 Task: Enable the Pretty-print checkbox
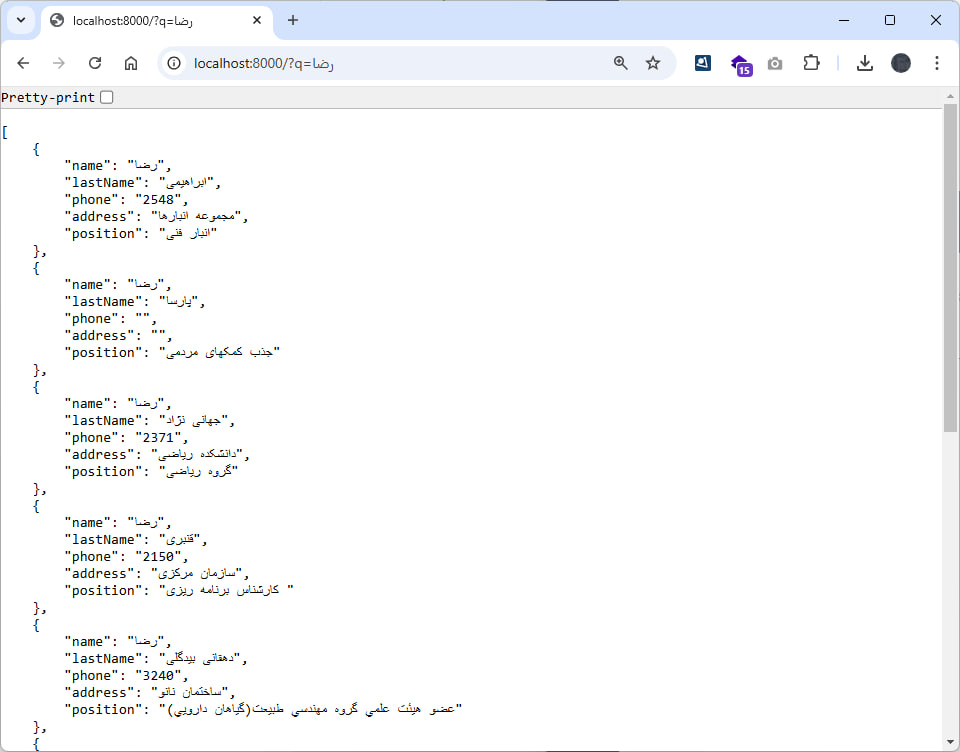click(107, 97)
